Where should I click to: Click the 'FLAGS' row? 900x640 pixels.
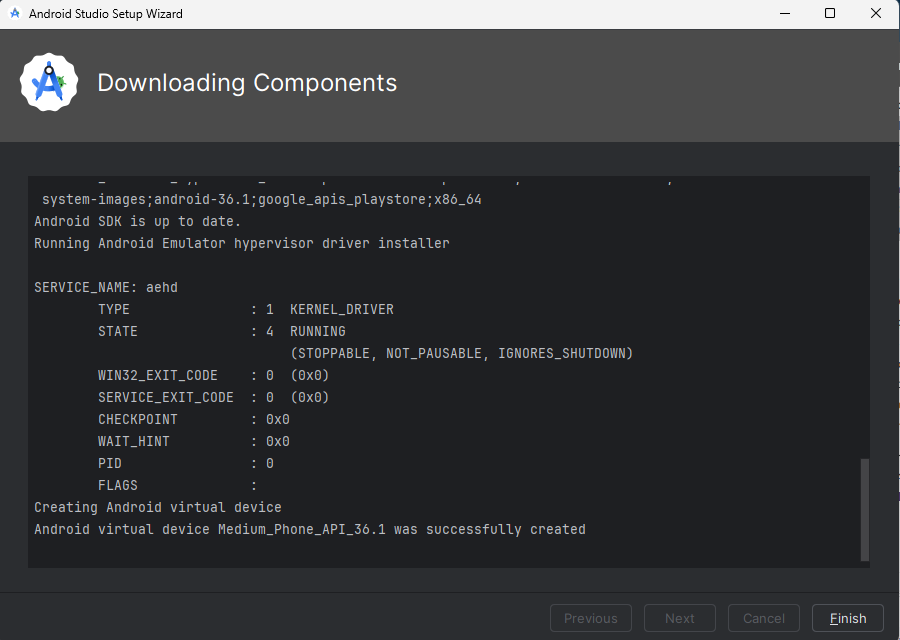point(177,486)
